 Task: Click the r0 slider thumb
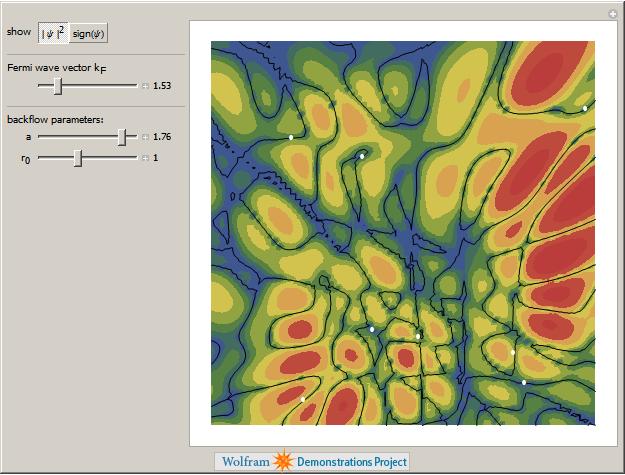pyautogui.click(x=78, y=158)
